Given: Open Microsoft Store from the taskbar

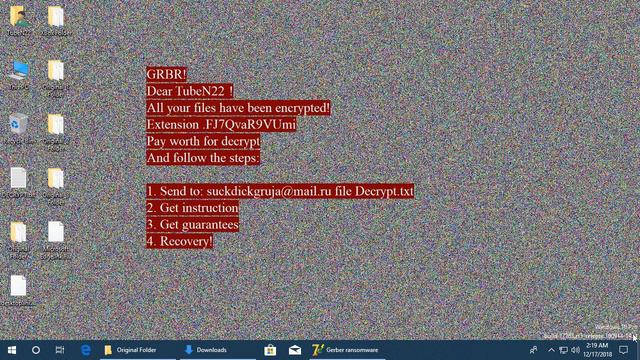Looking at the screenshot, I should pyautogui.click(x=270, y=350).
